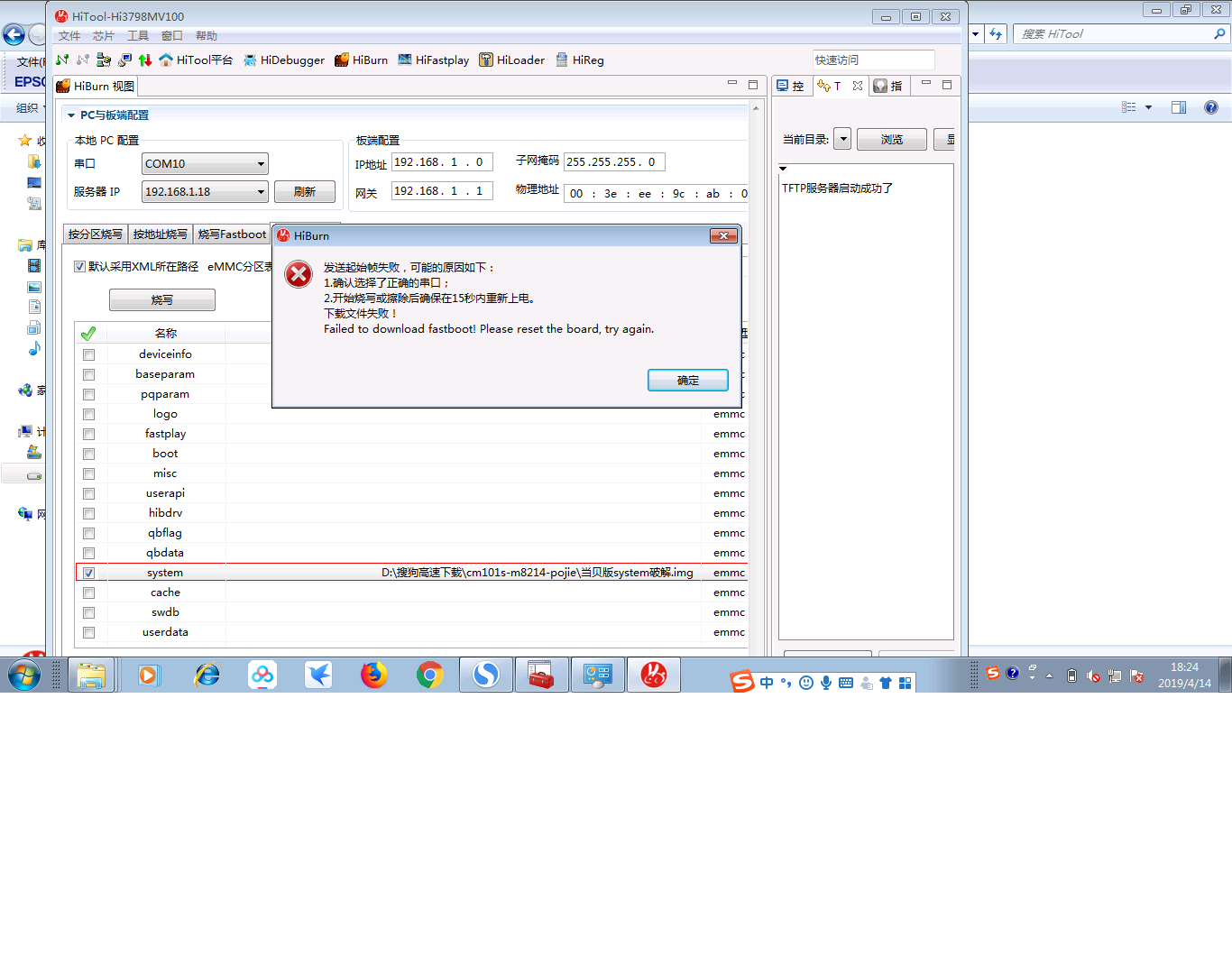Screen dimensions: 1232x974
Task: Click the red error icon in HiBurn dialog
Action: pos(299,274)
